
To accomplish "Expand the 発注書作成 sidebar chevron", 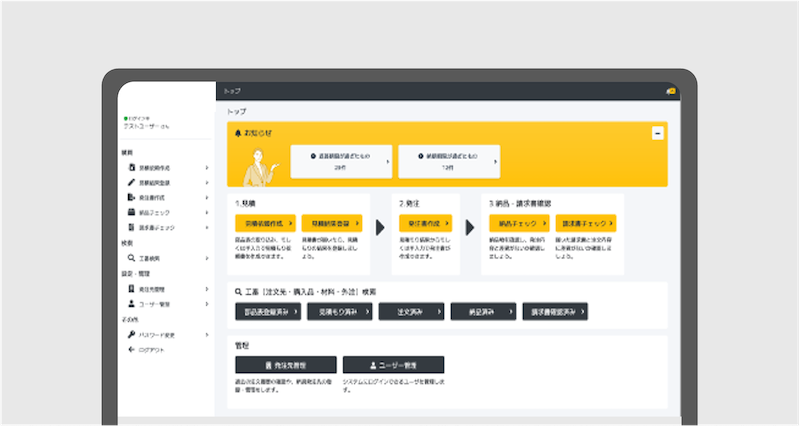I will (x=207, y=198).
